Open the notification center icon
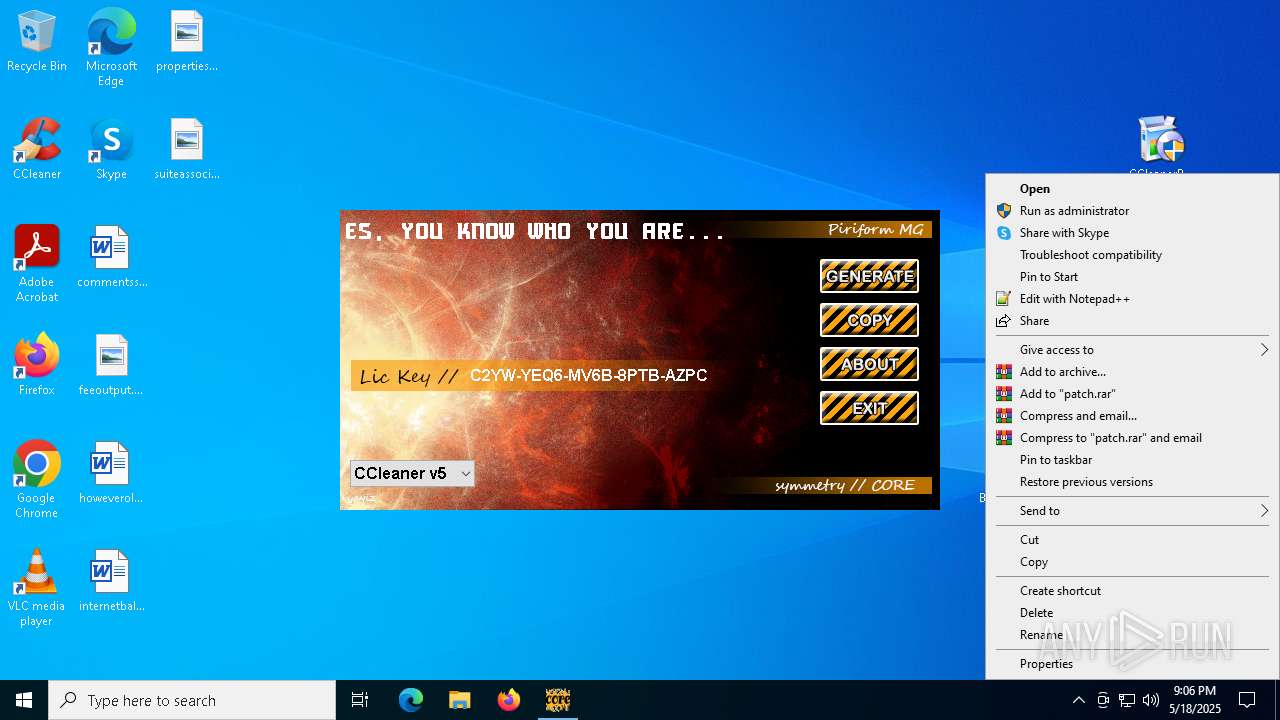Screen dimensions: 1280x720 click(1247, 700)
